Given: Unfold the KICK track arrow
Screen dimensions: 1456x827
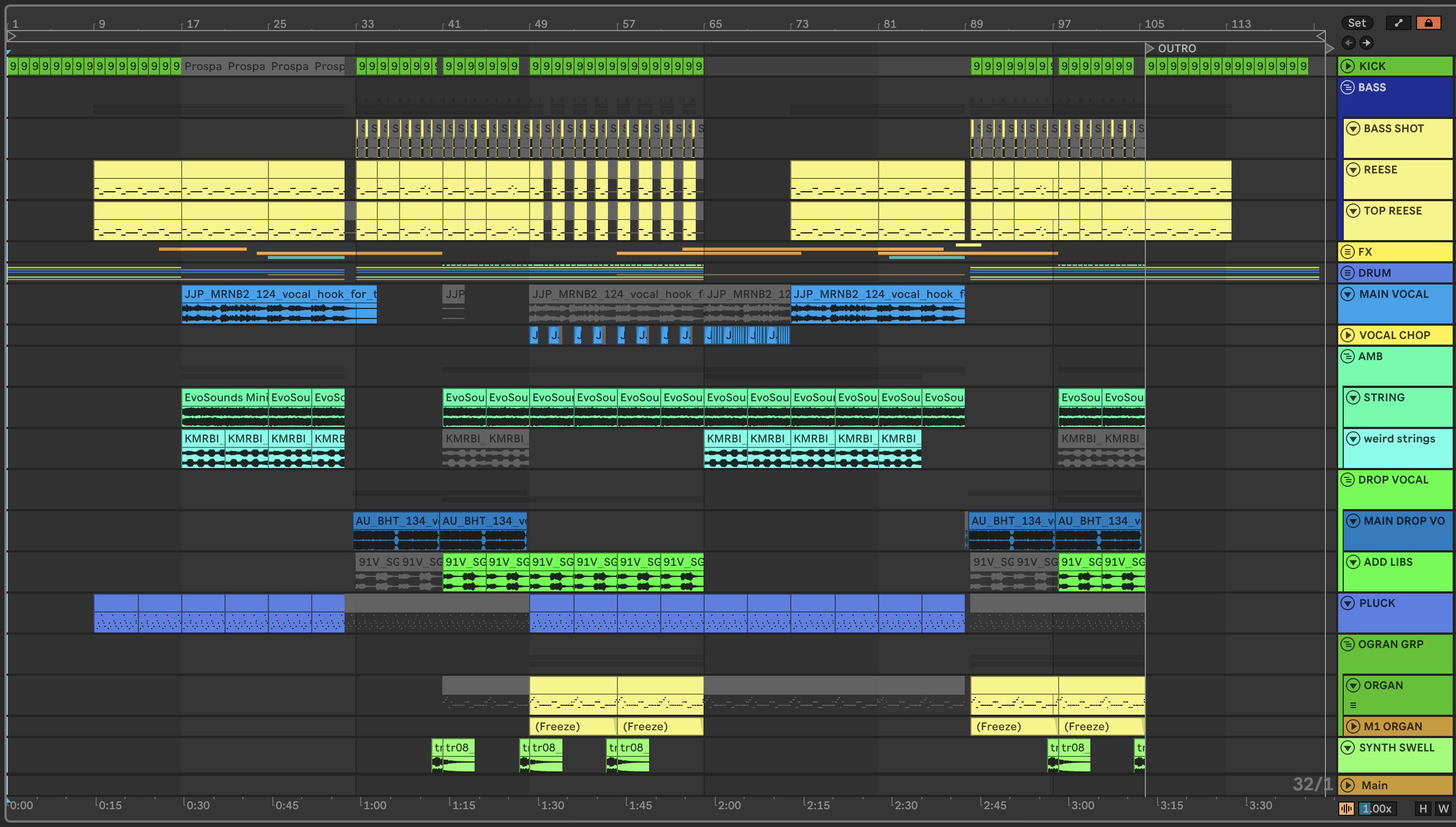Looking at the screenshot, I should [1348, 66].
